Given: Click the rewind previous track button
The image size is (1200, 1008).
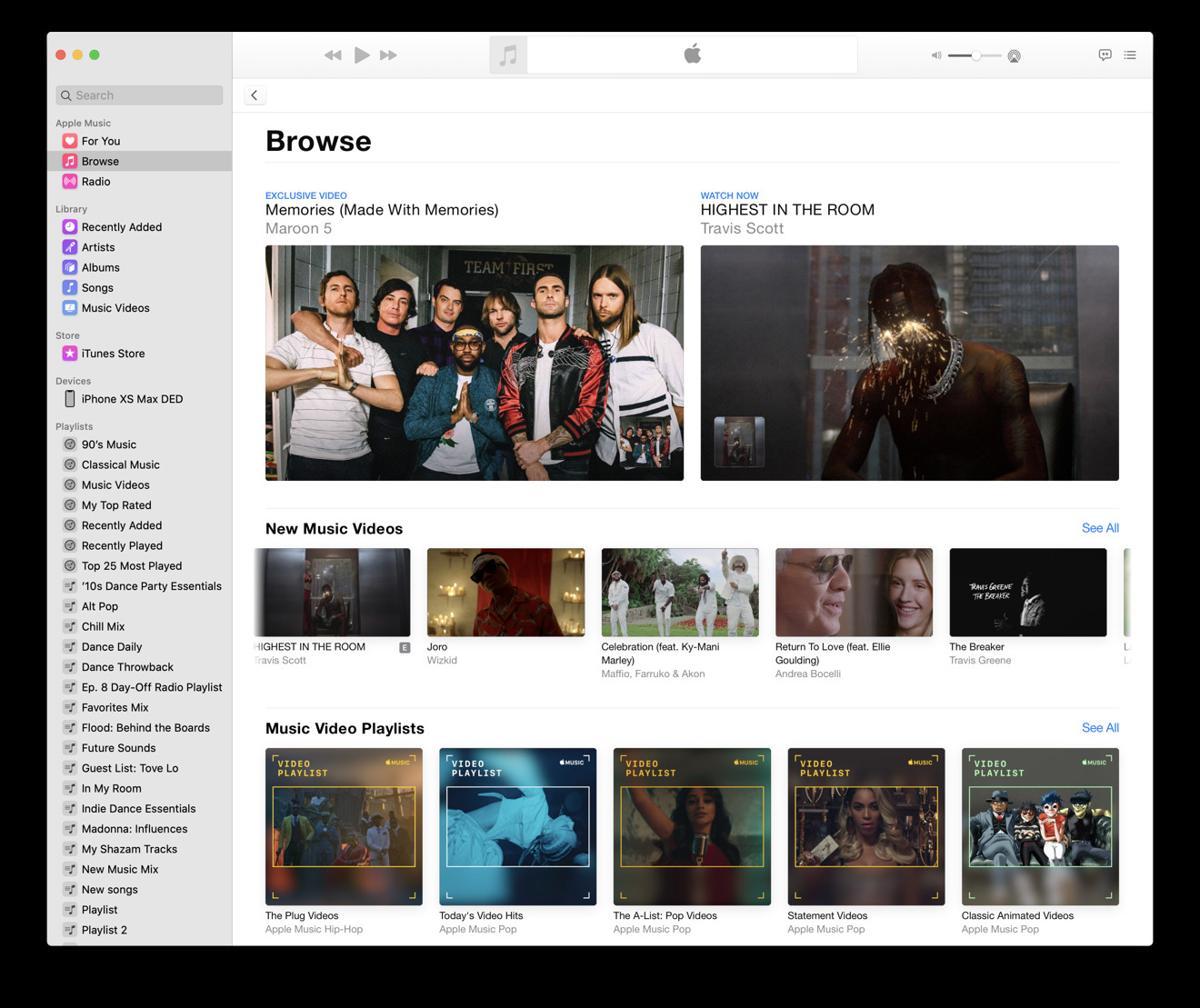Looking at the screenshot, I should 333,55.
